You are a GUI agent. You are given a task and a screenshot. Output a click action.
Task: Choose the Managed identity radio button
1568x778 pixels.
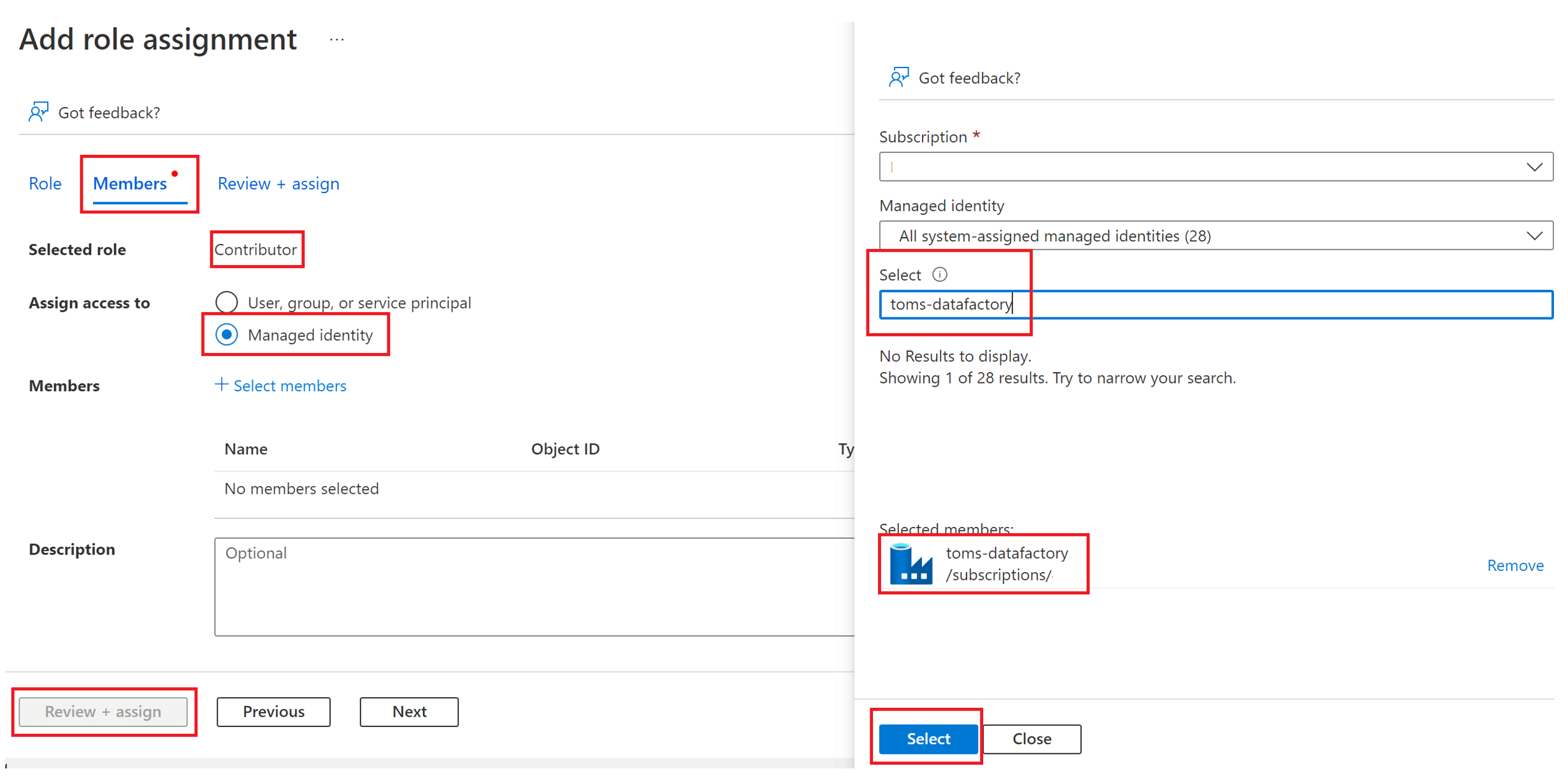226,335
